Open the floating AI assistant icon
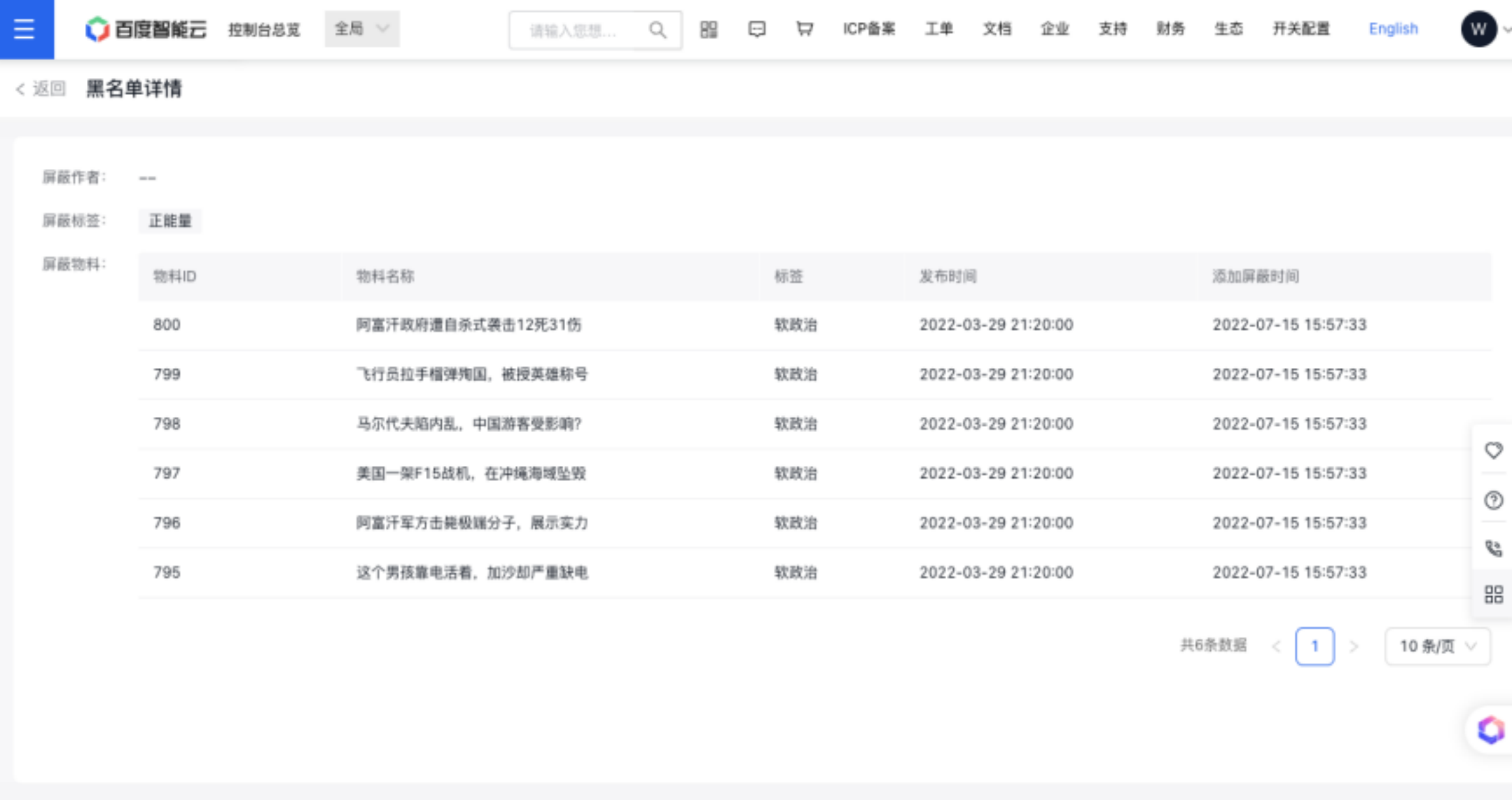 click(1491, 730)
